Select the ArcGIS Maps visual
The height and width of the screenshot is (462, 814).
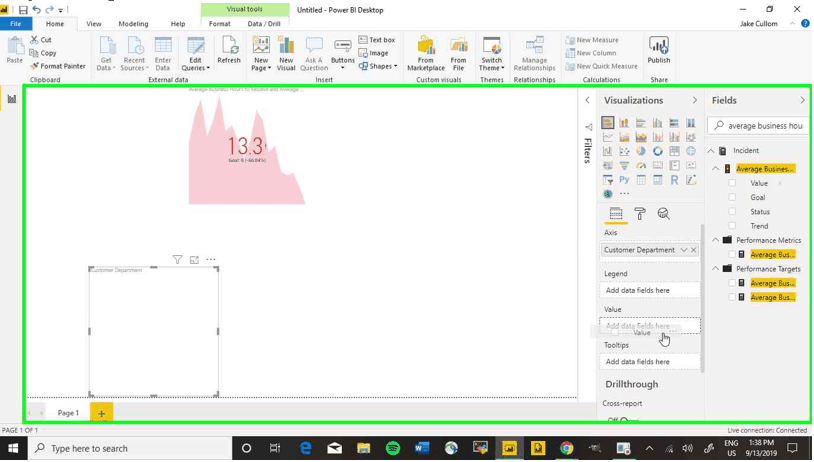click(x=607, y=194)
